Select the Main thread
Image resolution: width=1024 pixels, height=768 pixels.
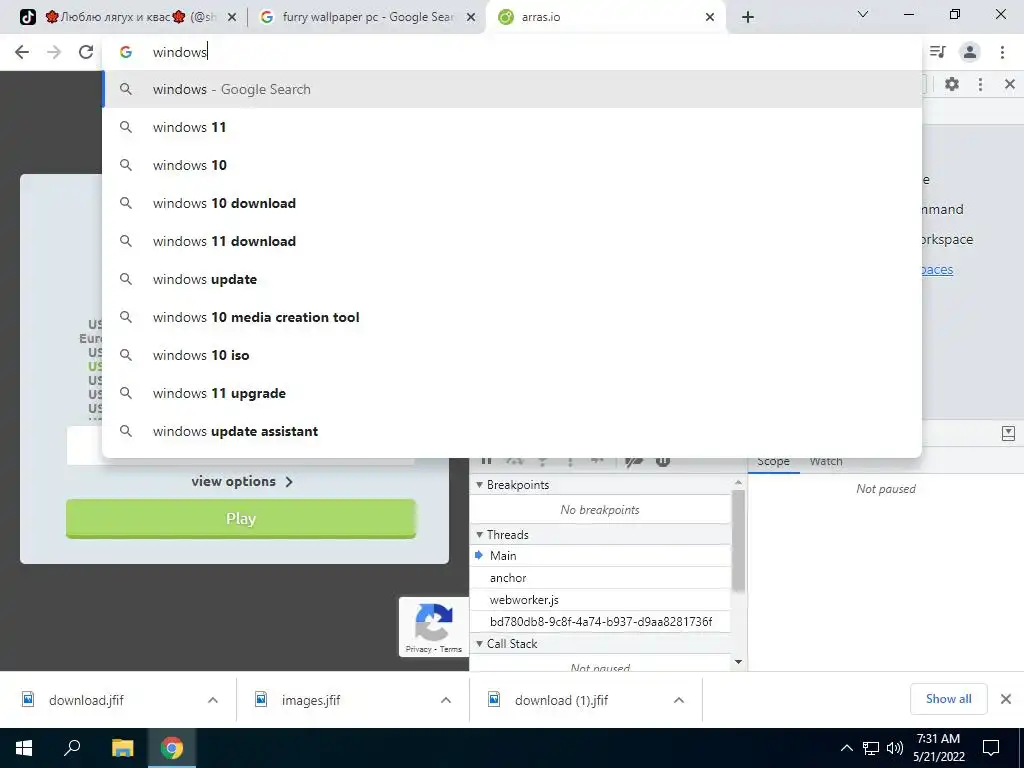[601, 556]
